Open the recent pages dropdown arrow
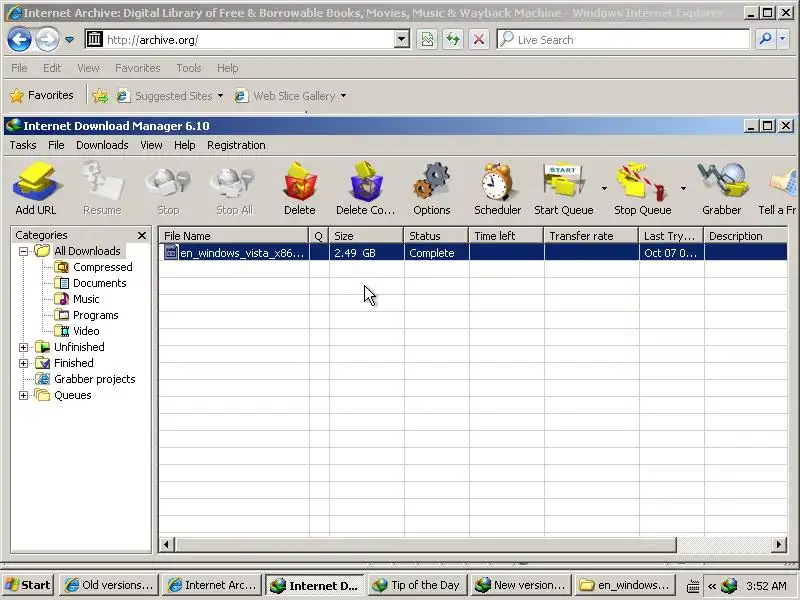 [70, 39]
